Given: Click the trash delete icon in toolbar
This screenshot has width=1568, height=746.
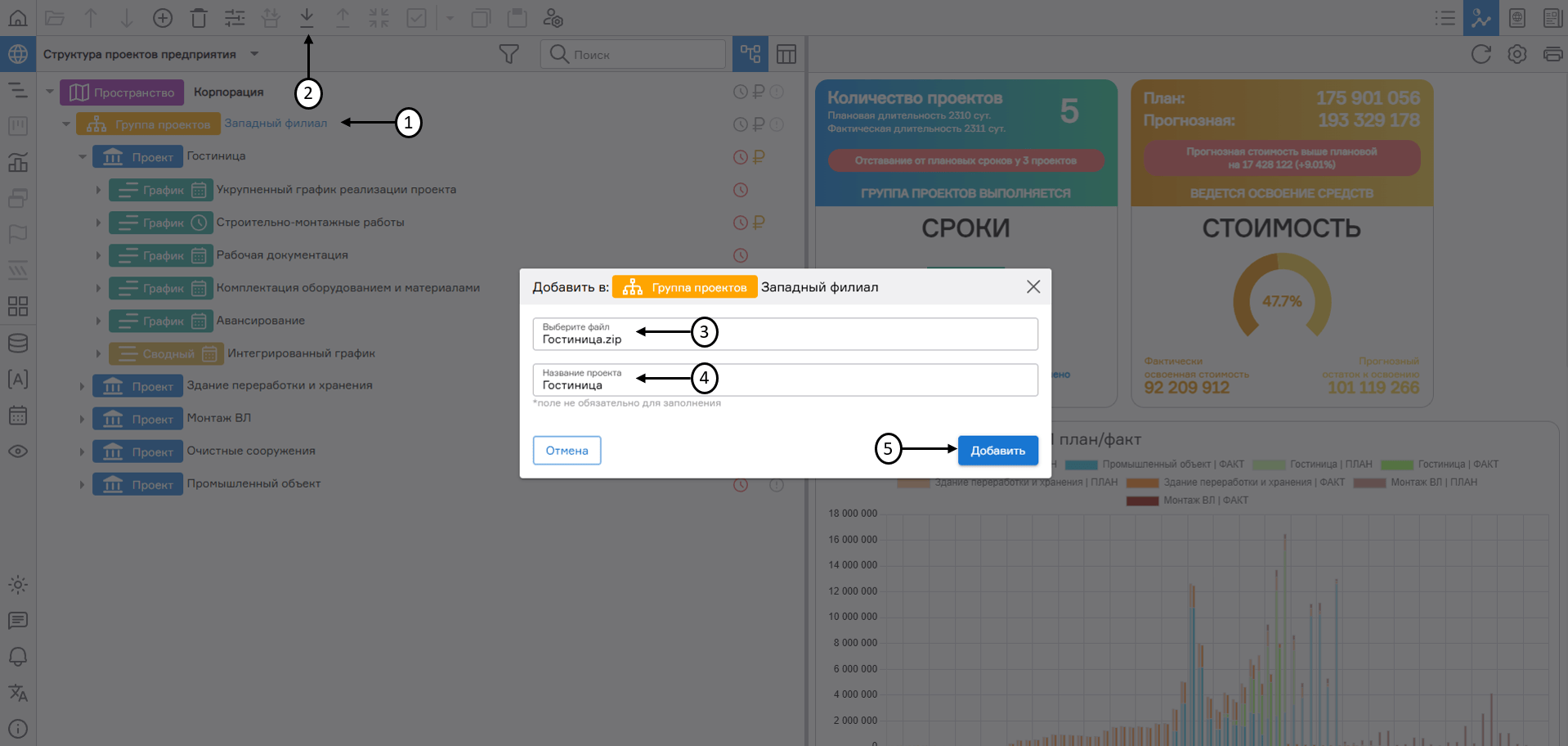Looking at the screenshot, I should click(x=199, y=17).
